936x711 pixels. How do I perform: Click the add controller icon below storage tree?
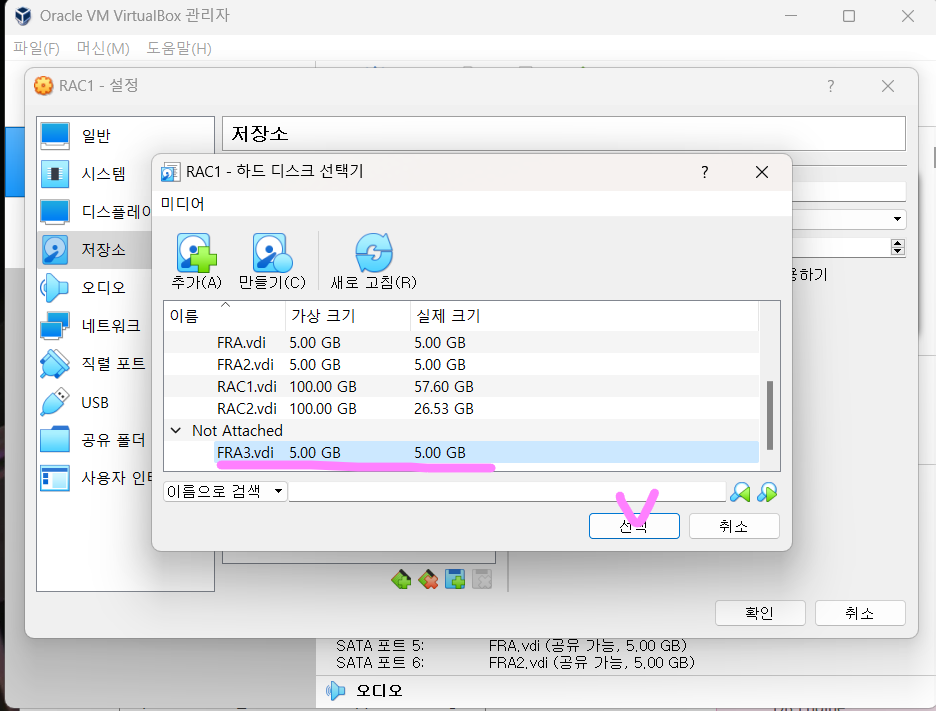(x=401, y=579)
